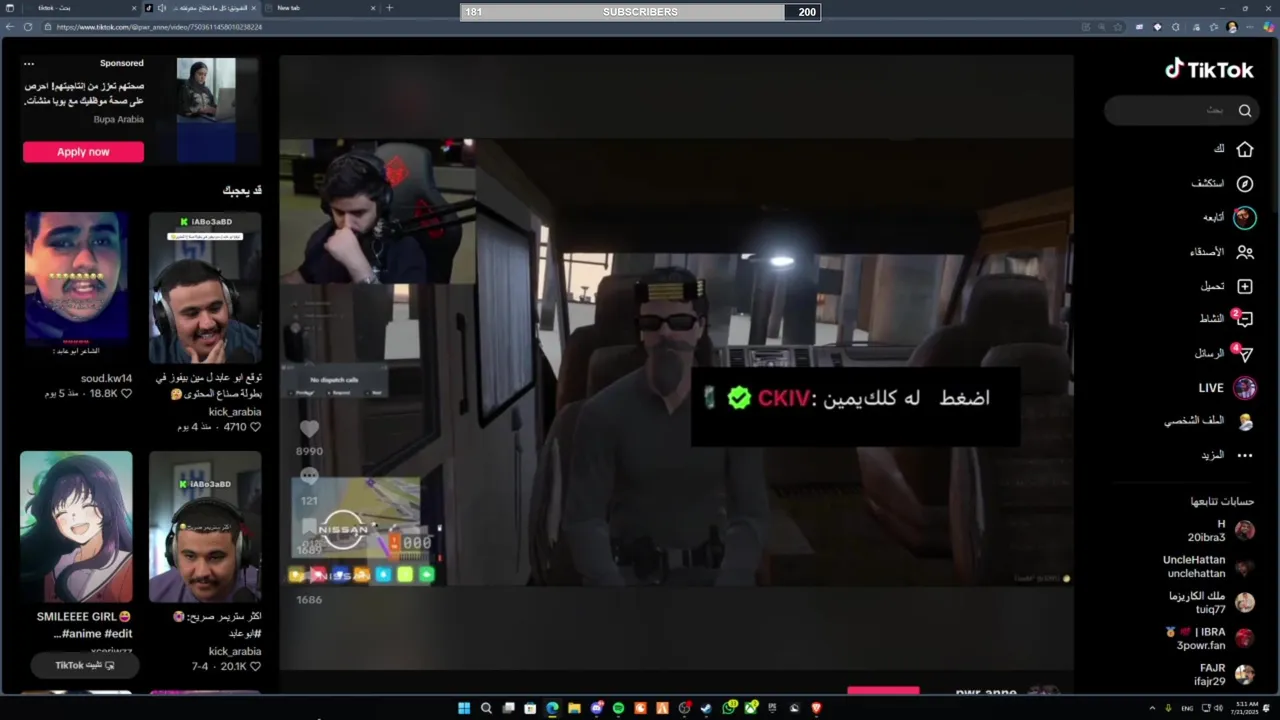Image resolution: width=1280 pixels, height=720 pixels.
Task: Click the TikTok install app button
Action: coord(85,665)
